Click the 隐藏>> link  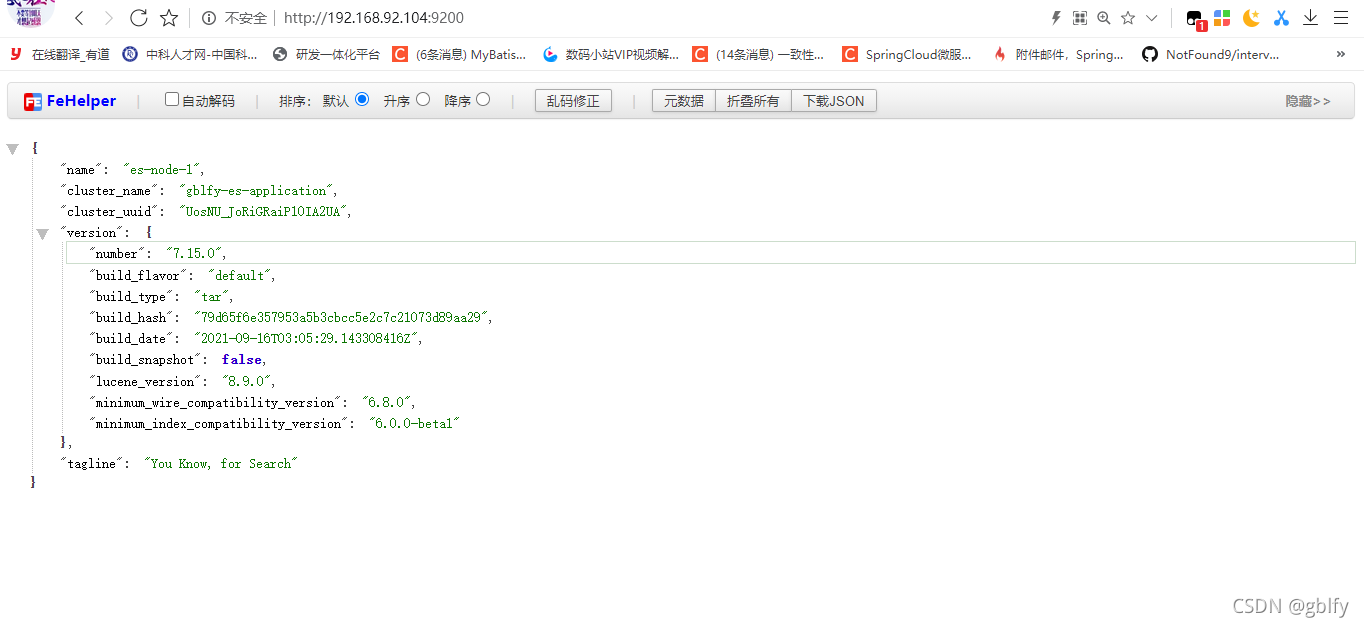(x=1308, y=101)
